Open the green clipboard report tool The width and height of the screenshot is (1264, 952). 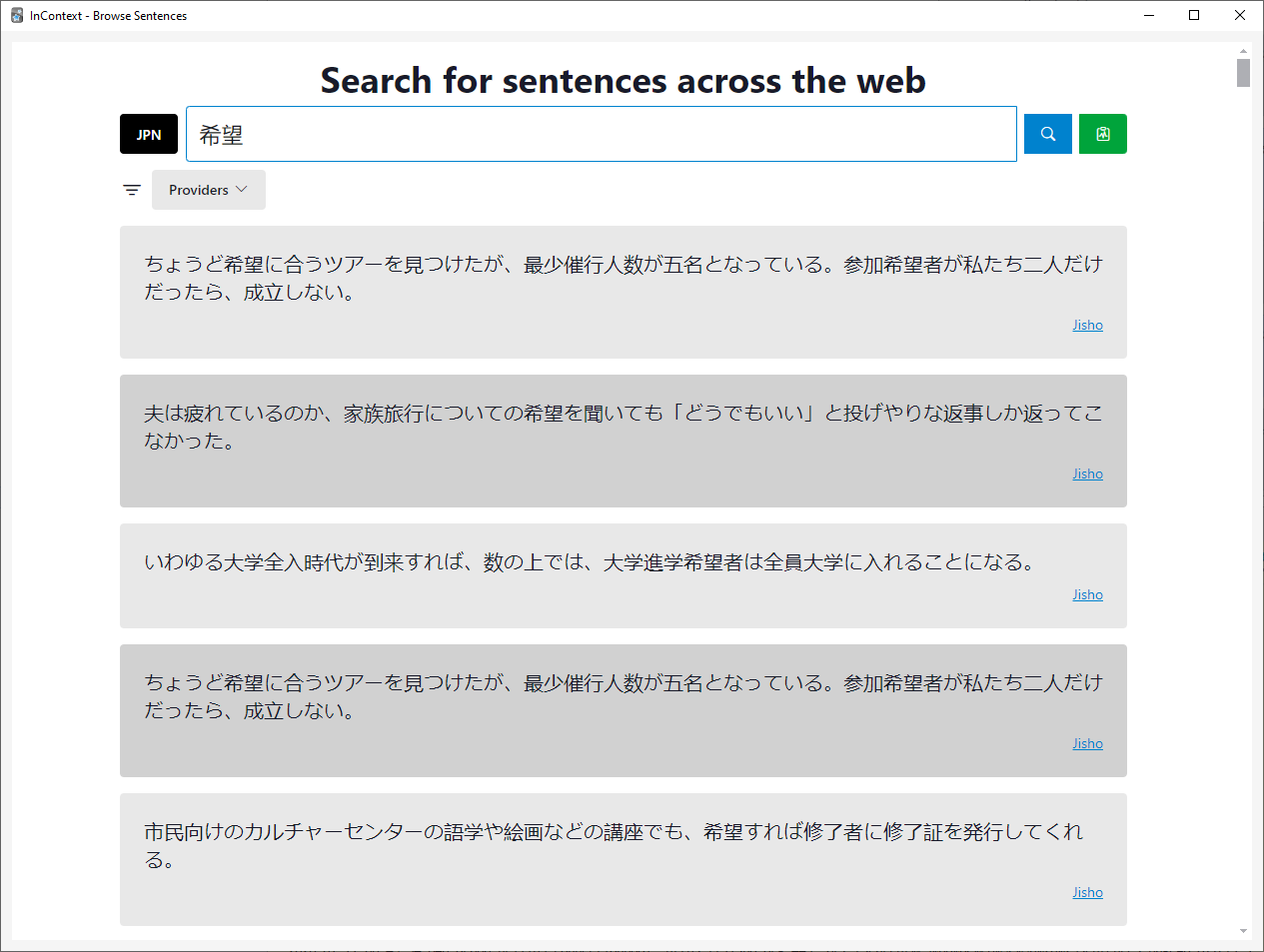pos(1102,133)
